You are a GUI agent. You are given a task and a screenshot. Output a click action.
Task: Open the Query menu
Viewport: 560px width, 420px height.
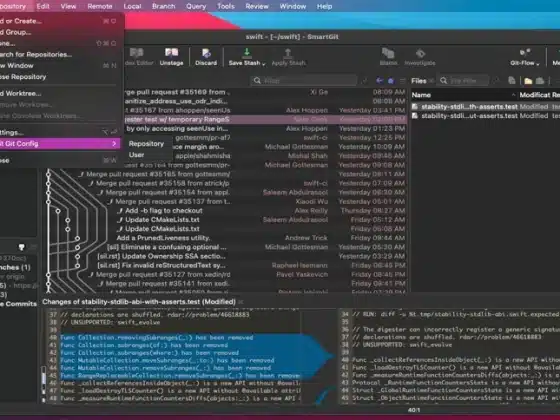(196, 6)
